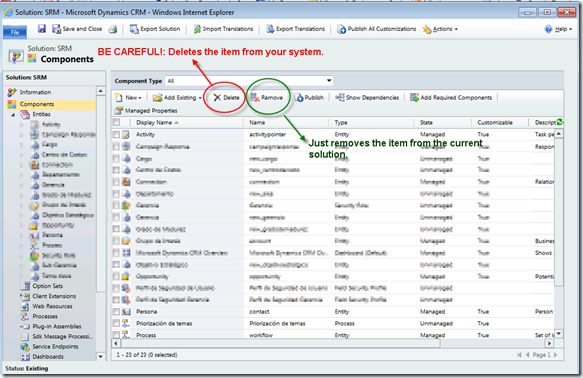Click Import Translations

(223, 29)
